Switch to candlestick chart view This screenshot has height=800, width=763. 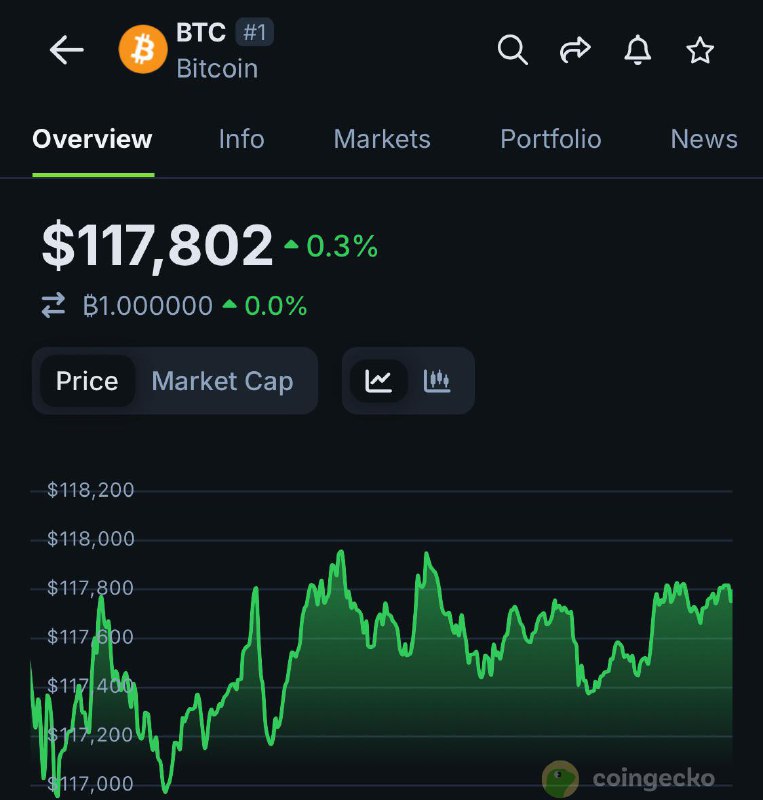pyautogui.click(x=437, y=381)
